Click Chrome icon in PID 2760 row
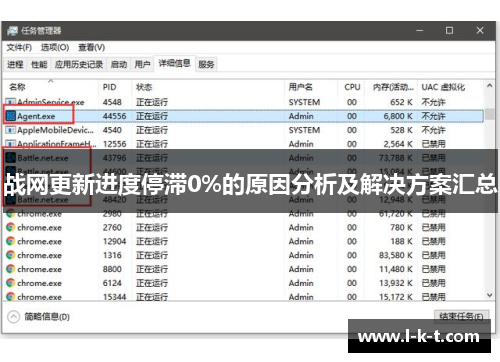 [11, 227]
